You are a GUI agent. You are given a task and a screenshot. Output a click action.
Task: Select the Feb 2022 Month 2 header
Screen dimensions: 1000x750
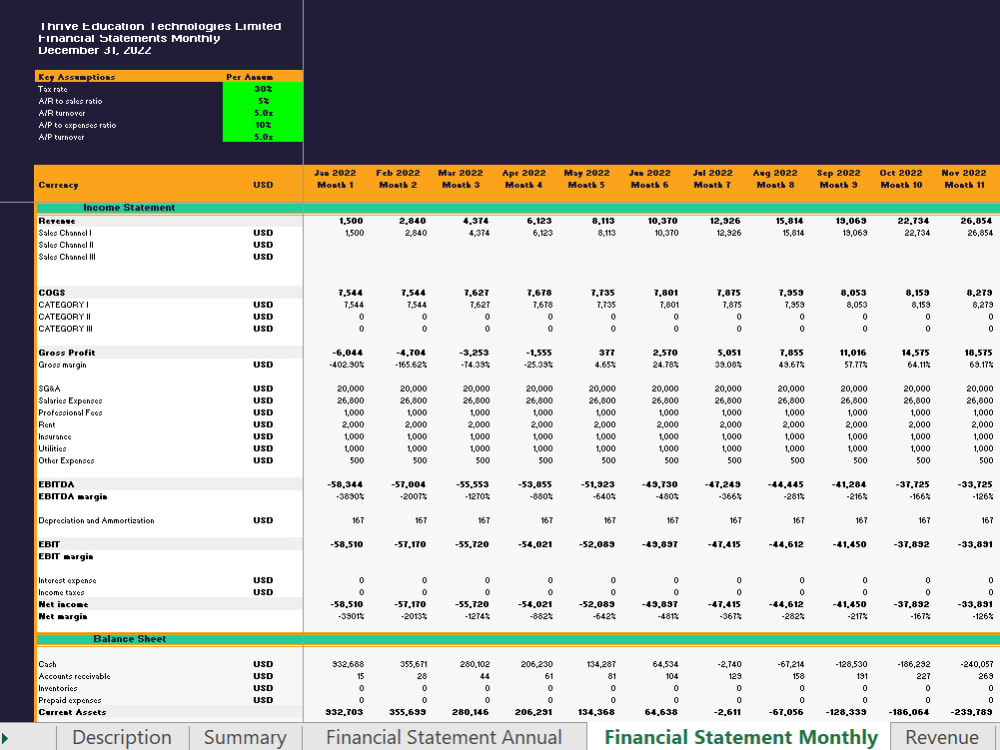click(397, 179)
